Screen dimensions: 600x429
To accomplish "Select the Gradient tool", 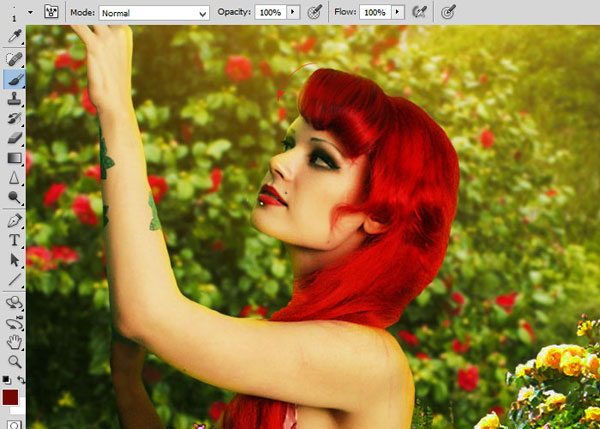I will [x=15, y=158].
